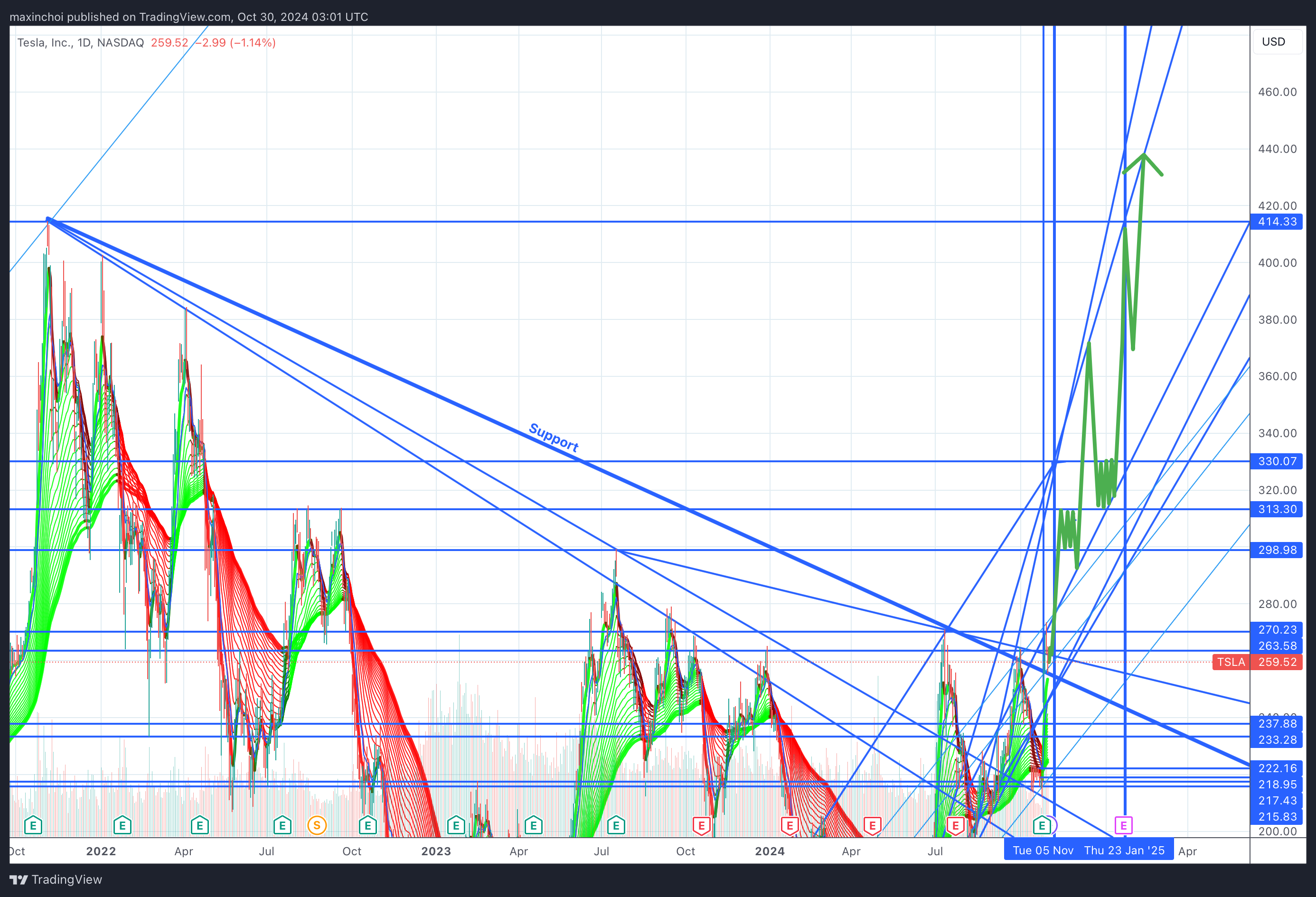The image size is (1316, 897).
Task: Click the 2022 year label on time axis
Action: pyautogui.click(x=101, y=851)
